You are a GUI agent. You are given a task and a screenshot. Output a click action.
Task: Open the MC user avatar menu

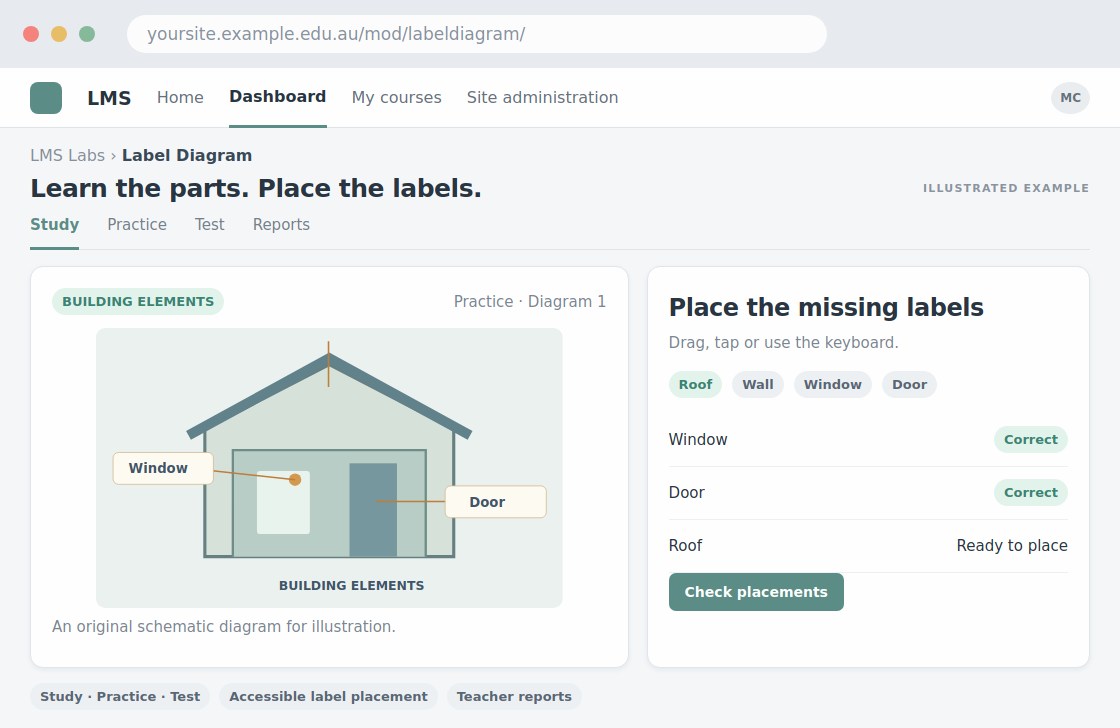pos(1070,98)
